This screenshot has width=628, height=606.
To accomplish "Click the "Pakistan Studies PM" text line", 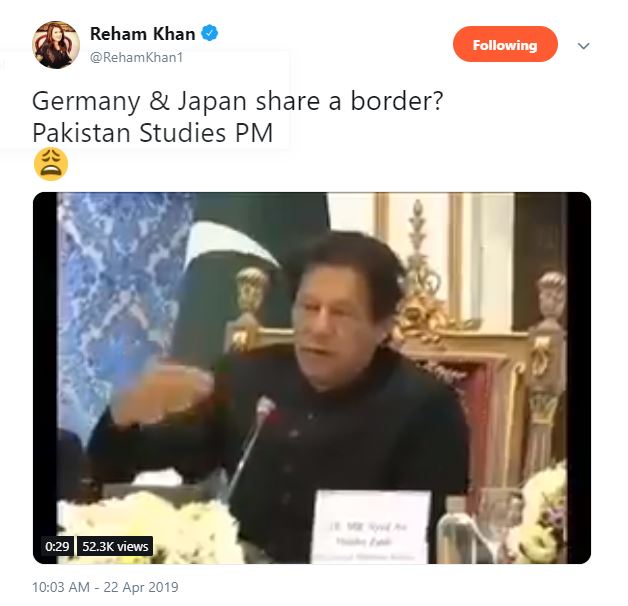I will tap(152, 133).
